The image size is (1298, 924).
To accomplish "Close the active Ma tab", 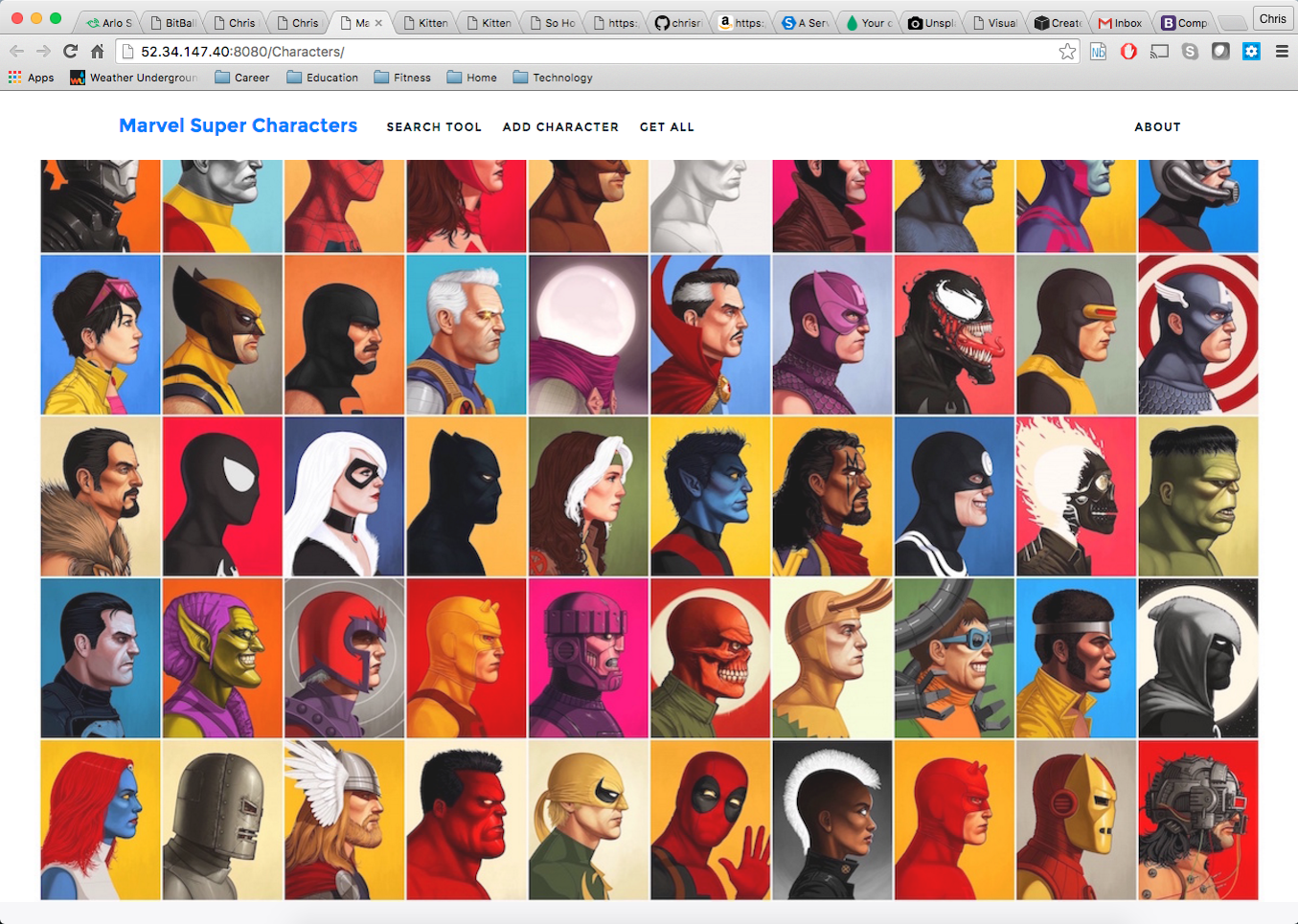I will (x=378, y=22).
